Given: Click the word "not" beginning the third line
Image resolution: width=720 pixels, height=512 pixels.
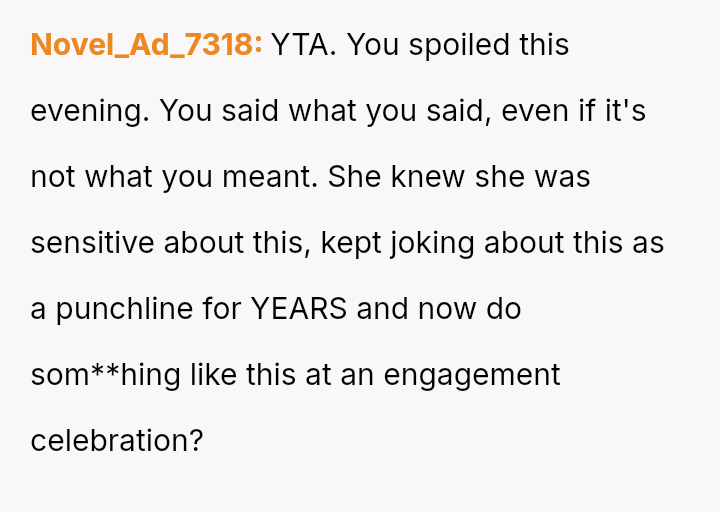Looking at the screenshot, I should tap(52, 176).
